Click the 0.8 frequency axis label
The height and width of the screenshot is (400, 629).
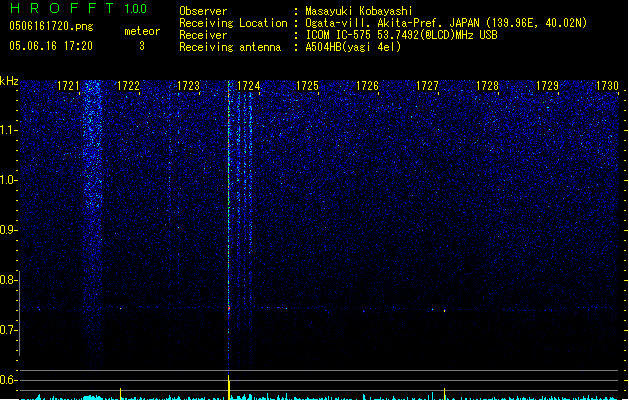click(x=7, y=280)
